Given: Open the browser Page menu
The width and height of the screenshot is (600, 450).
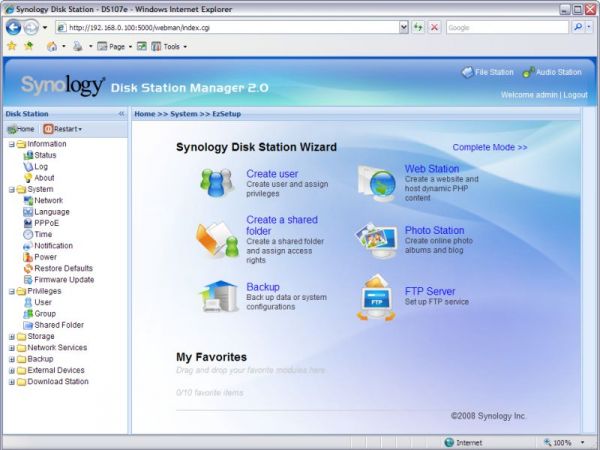Looking at the screenshot, I should [x=115, y=47].
